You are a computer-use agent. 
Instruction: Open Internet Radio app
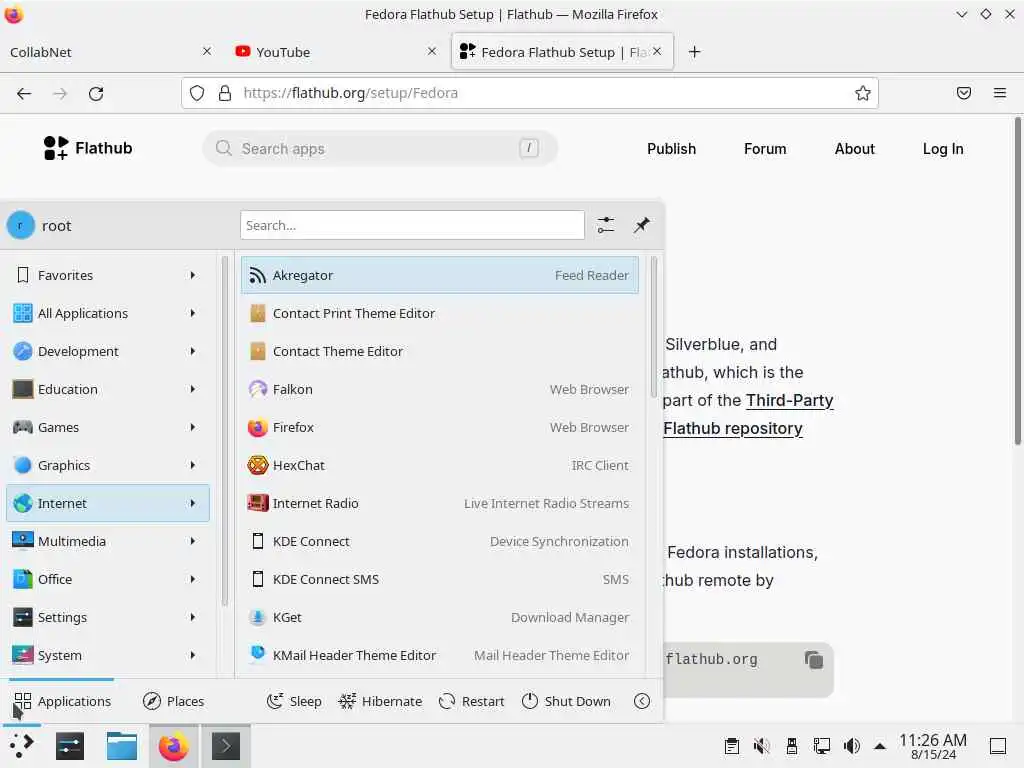[440, 503]
